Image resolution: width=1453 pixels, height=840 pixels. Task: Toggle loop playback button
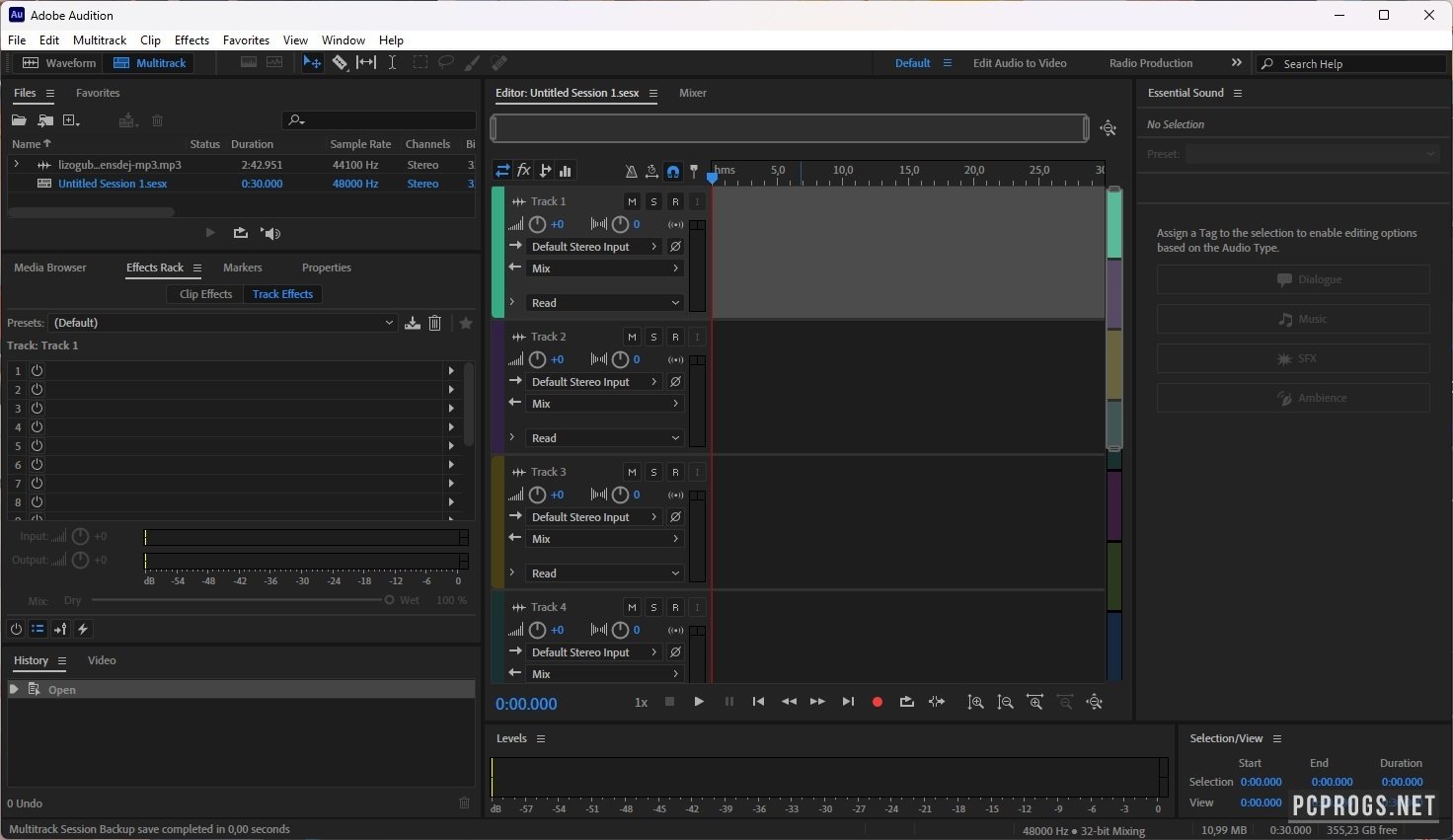click(906, 702)
